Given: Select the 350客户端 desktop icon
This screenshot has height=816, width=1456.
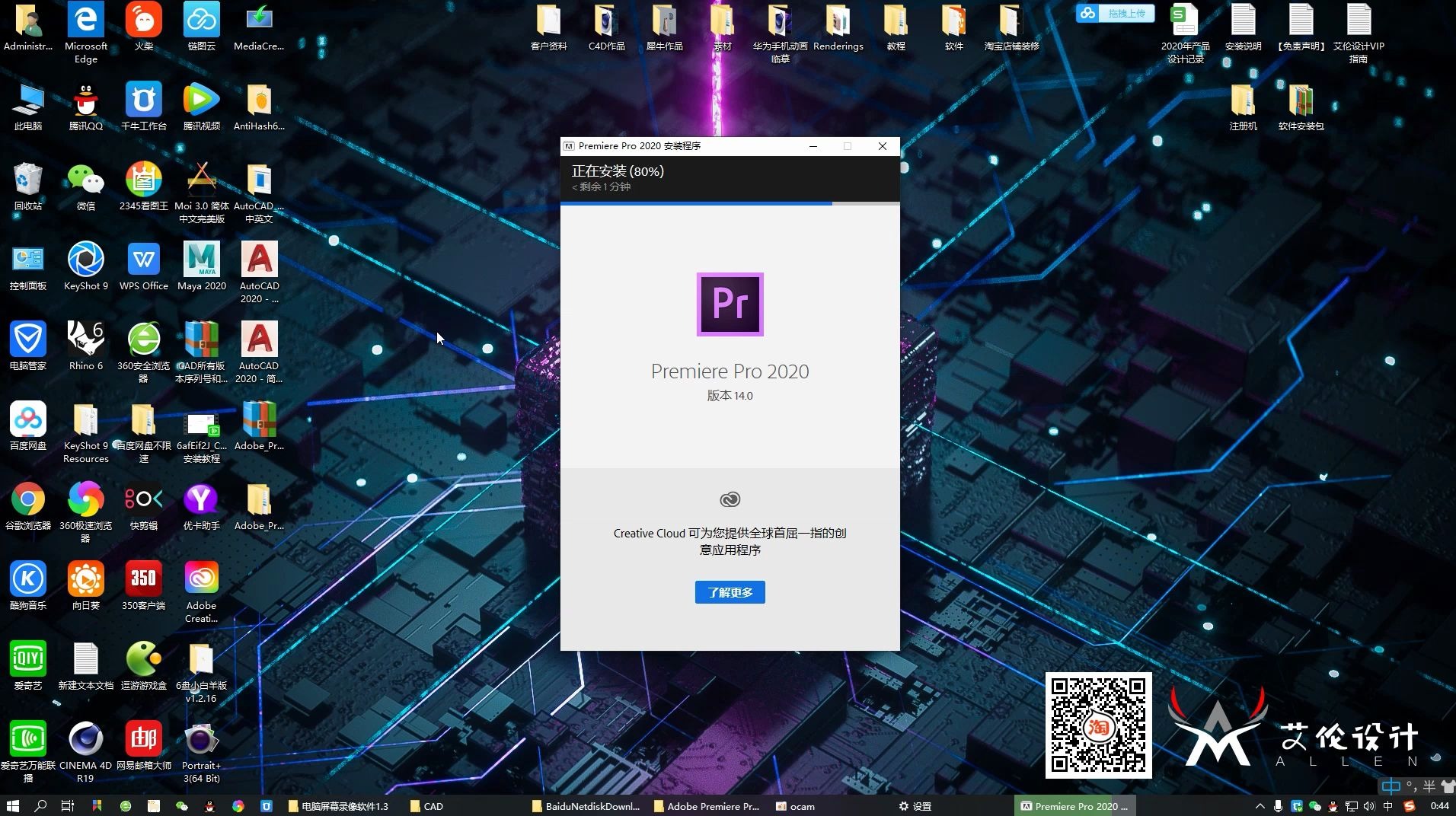Looking at the screenshot, I should (144, 587).
